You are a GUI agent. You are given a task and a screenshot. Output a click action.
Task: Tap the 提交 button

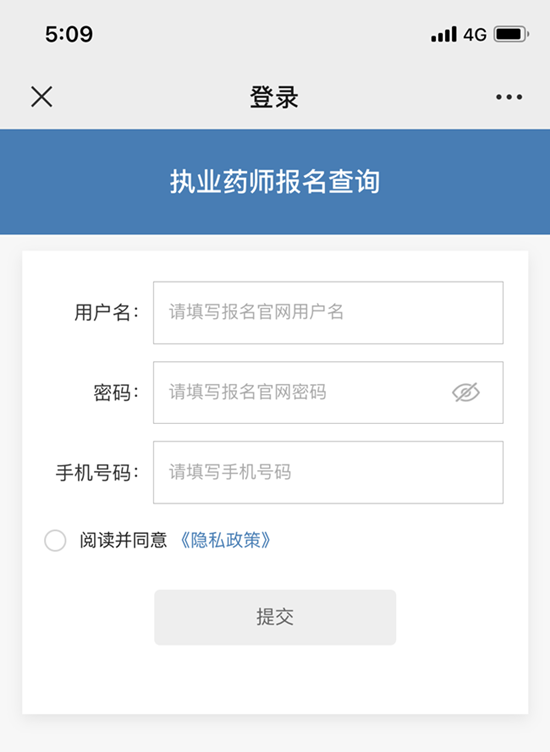click(x=275, y=617)
